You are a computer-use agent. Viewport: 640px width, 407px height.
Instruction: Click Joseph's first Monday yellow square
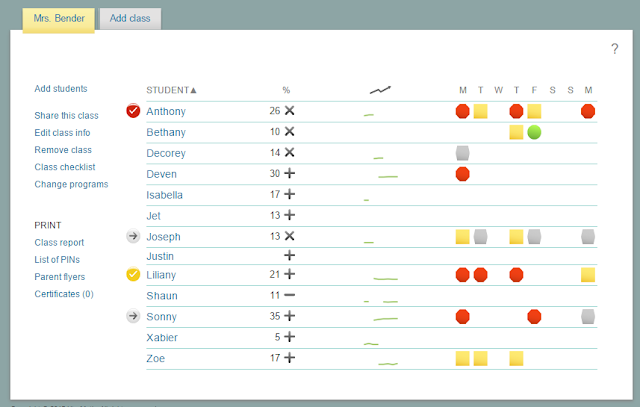click(x=462, y=236)
